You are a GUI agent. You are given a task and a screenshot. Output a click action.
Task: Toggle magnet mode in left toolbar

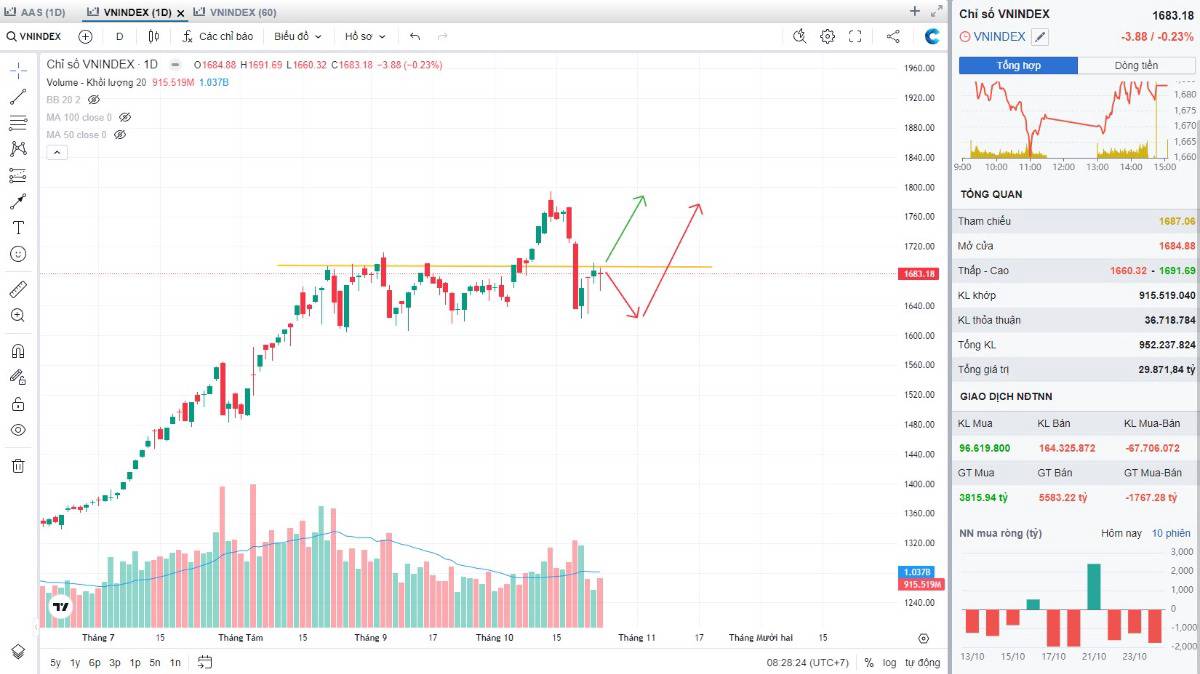[18, 351]
